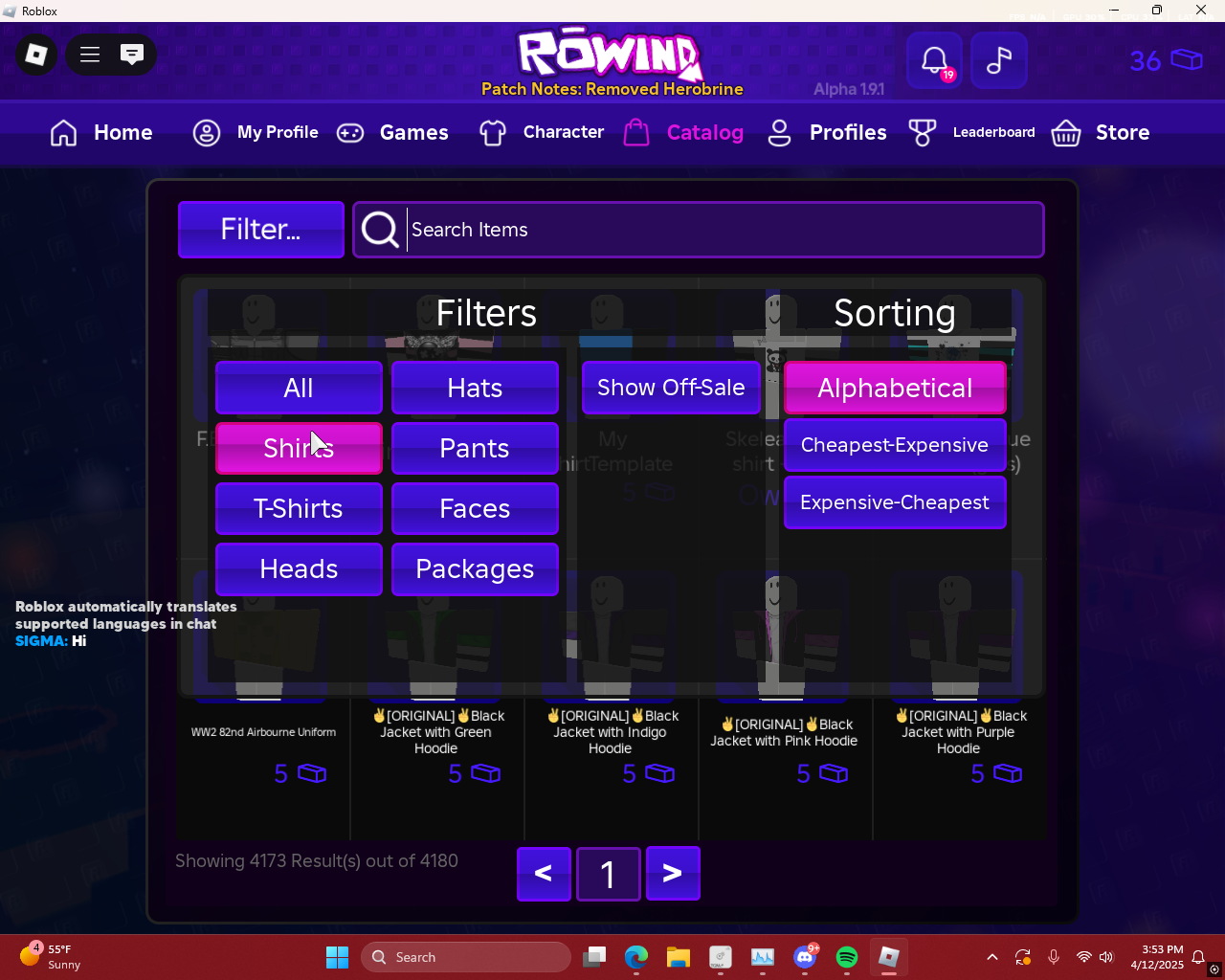The width and height of the screenshot is (1225, 980).
Task: Click the 36 currency balance
Action: [x=1166, y=60]
